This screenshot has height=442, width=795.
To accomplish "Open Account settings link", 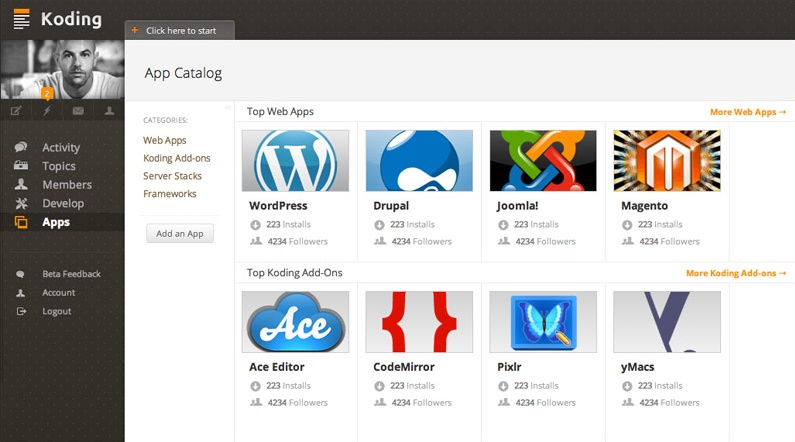I will tap(58, 292).
